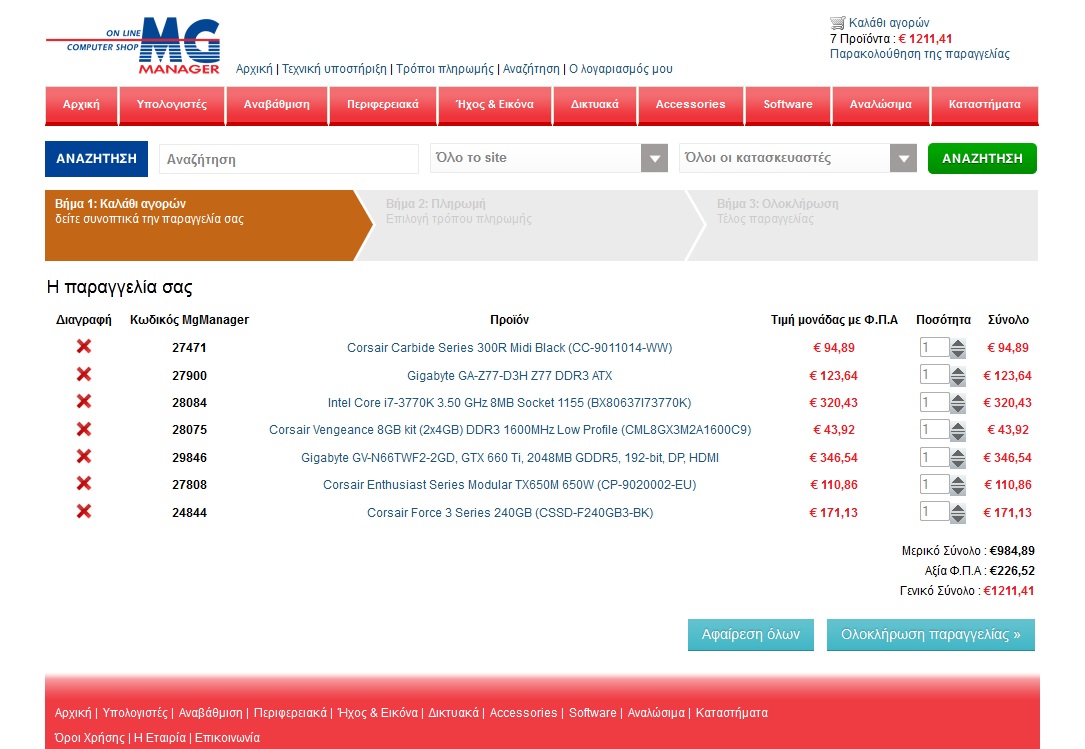
Task: Open footer Software link
Action: [x=592, y=713]
